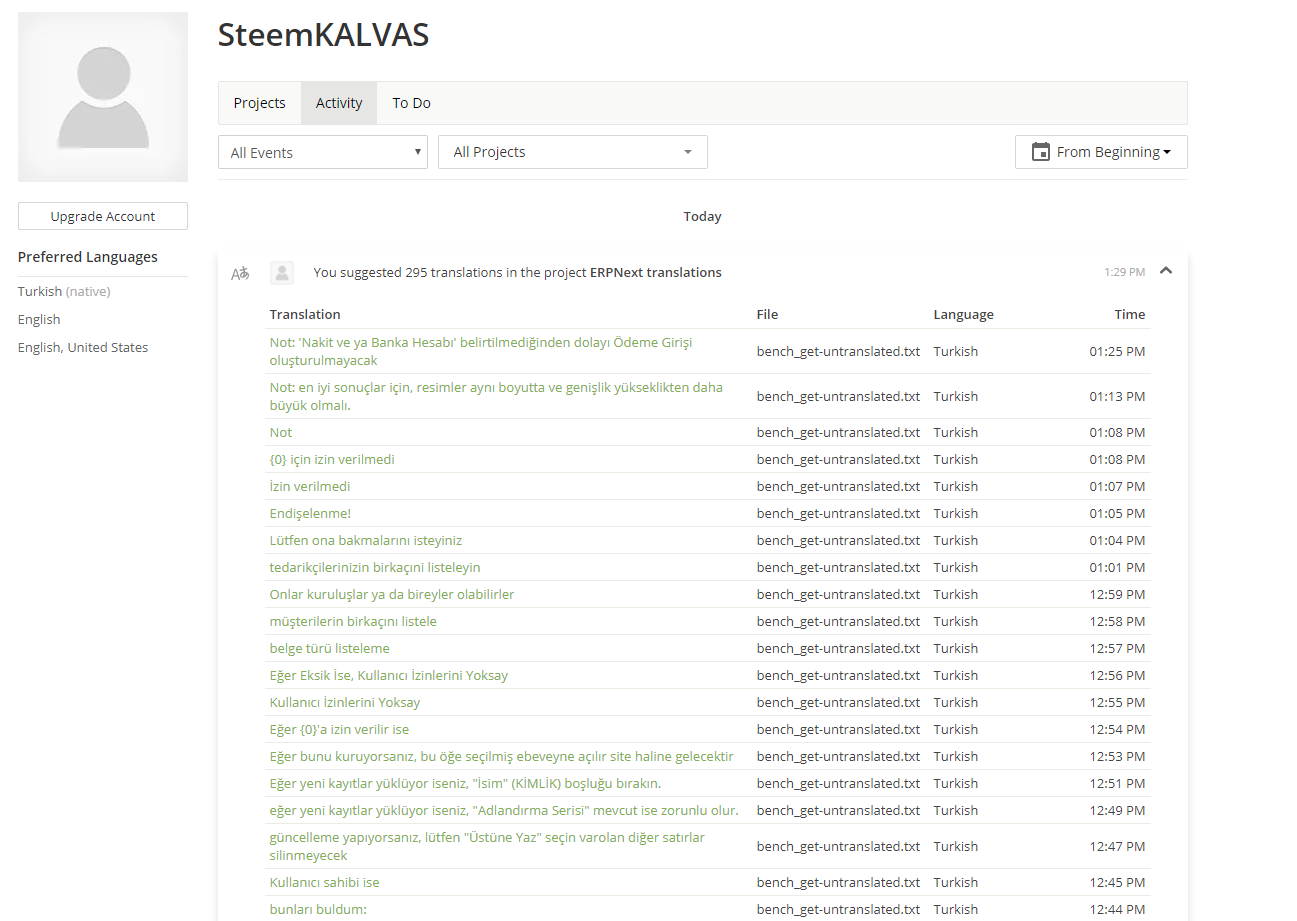The height and width of the screenshot is (921, 1297).
Task: Open translation 'Not: 'Nakit ve ya Banka Hesabı'...'
Action: 481,351
